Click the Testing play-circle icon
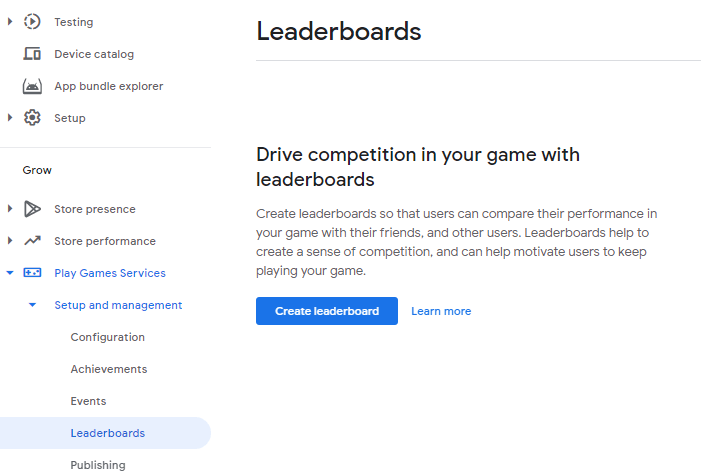Screen dimensions: 701x471 (32, 21)
